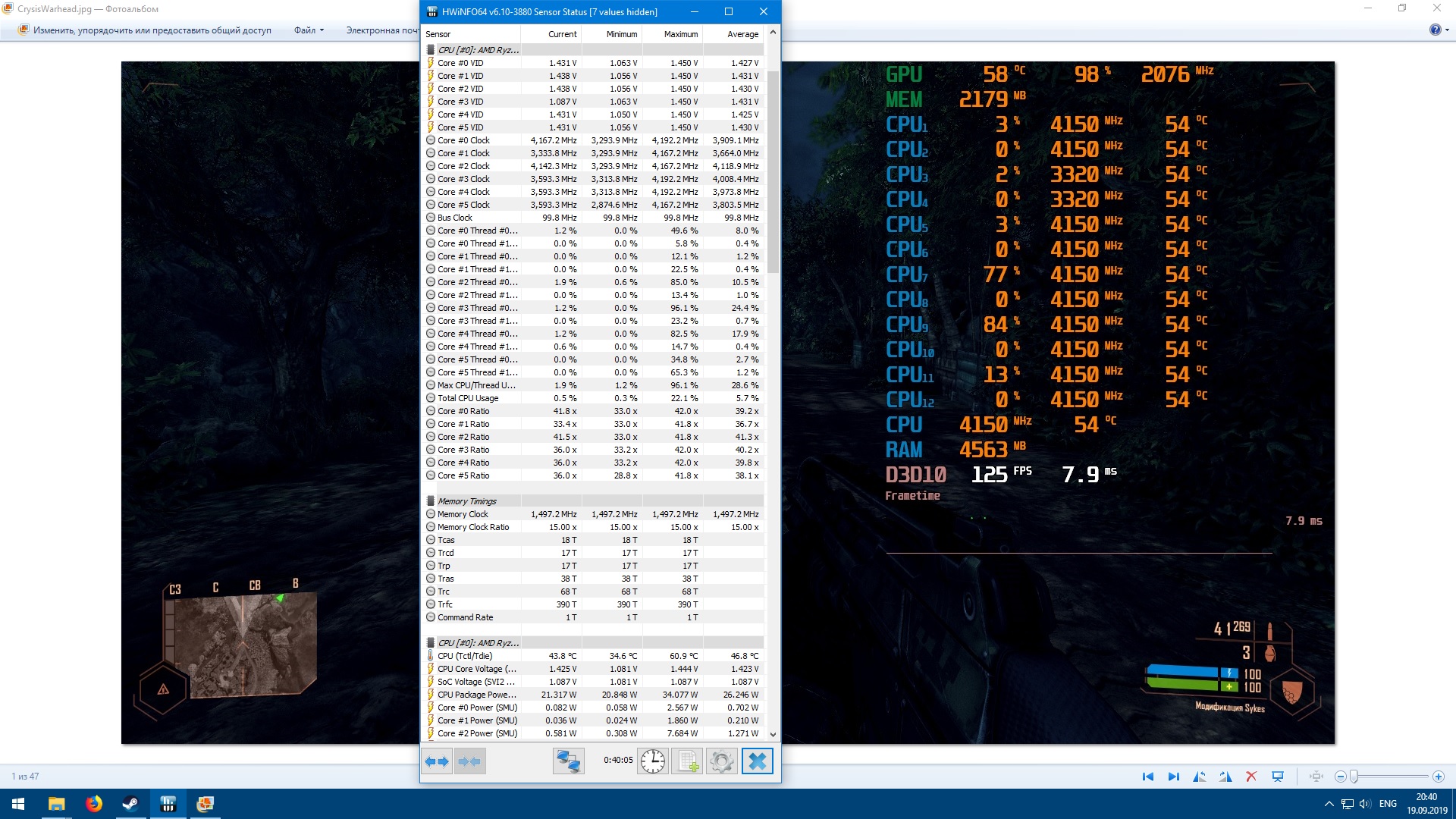Click the Maximum column header

coord(680,34)
